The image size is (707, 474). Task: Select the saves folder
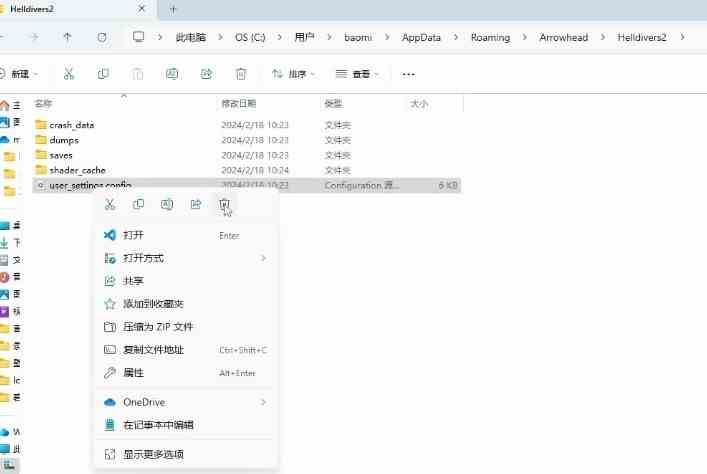247,155
